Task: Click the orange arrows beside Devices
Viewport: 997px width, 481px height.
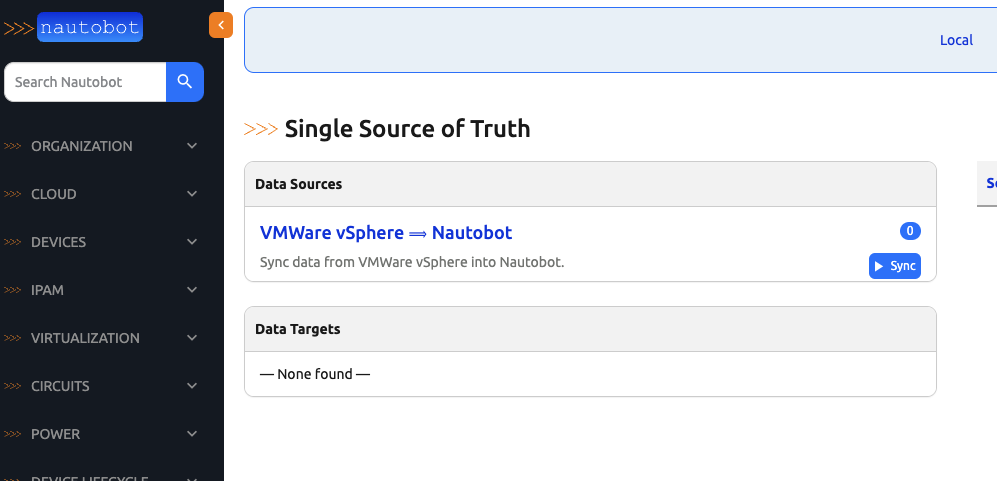Action: pyautogui.click(x=13, y=242)
